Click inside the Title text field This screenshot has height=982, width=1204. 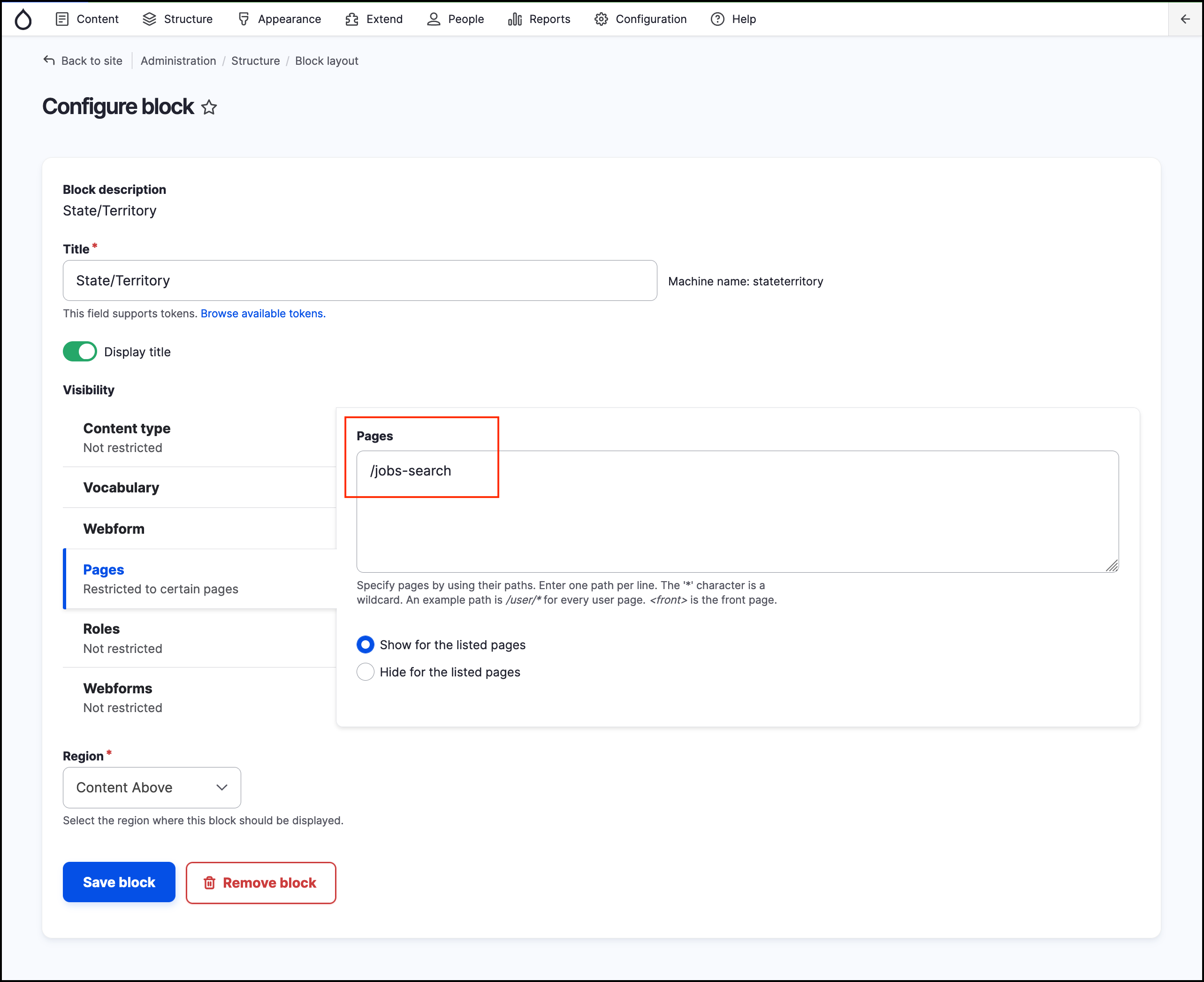click(x=360, y=280)
